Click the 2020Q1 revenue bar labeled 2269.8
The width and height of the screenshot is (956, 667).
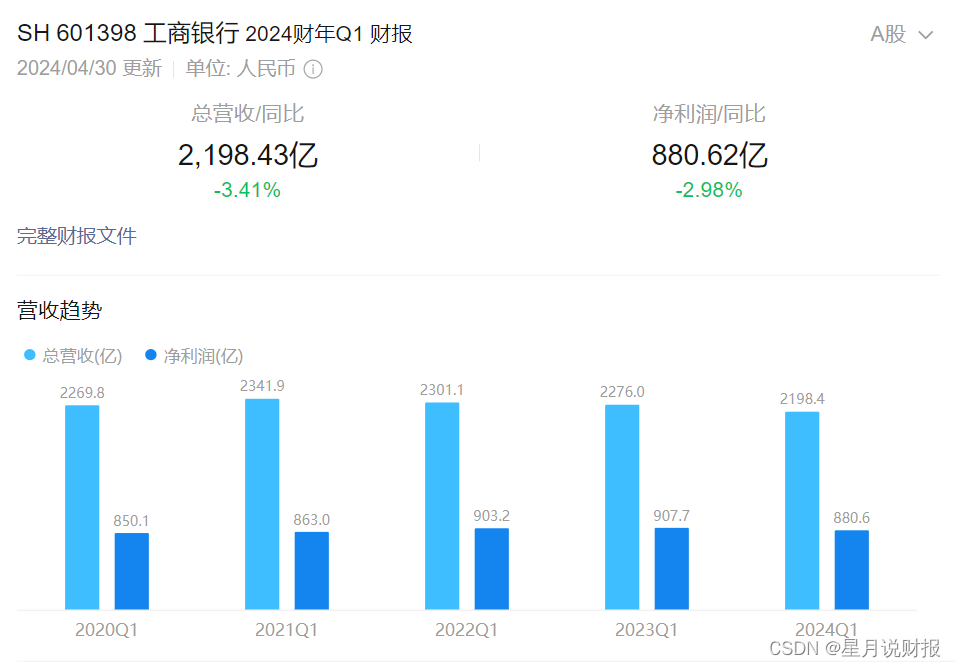(x=82, y=507)
